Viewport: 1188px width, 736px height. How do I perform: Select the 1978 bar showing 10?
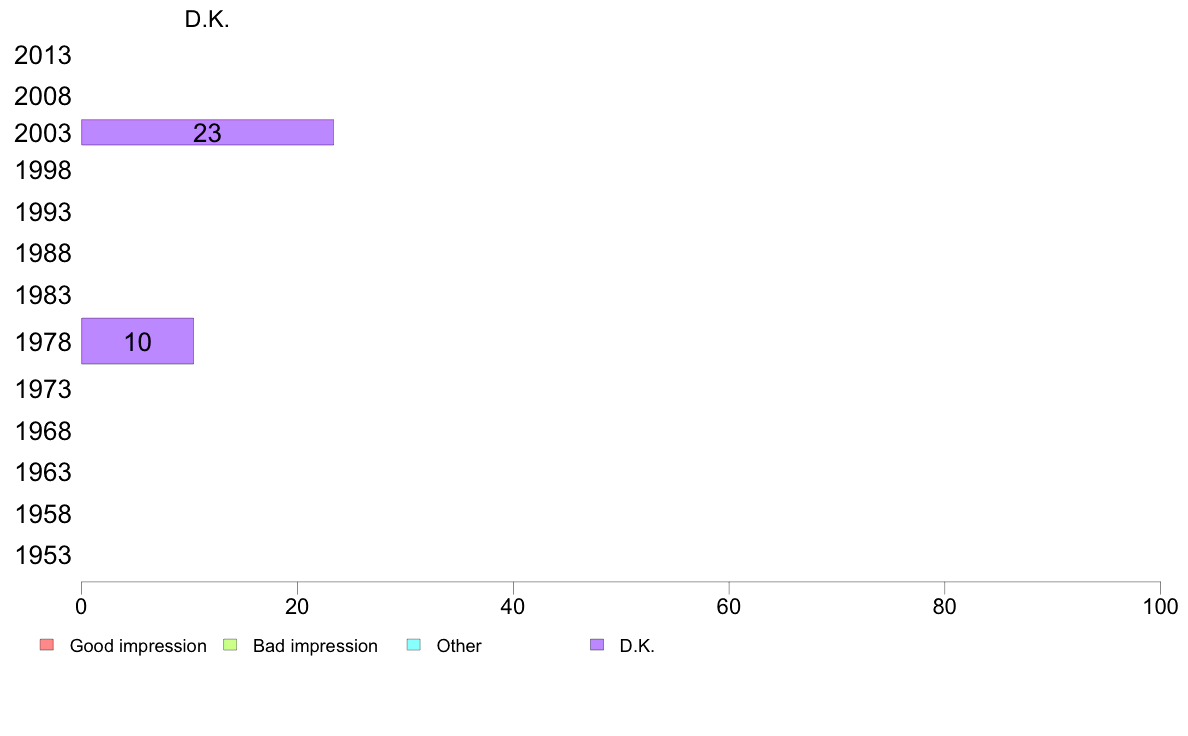point(137,341)
